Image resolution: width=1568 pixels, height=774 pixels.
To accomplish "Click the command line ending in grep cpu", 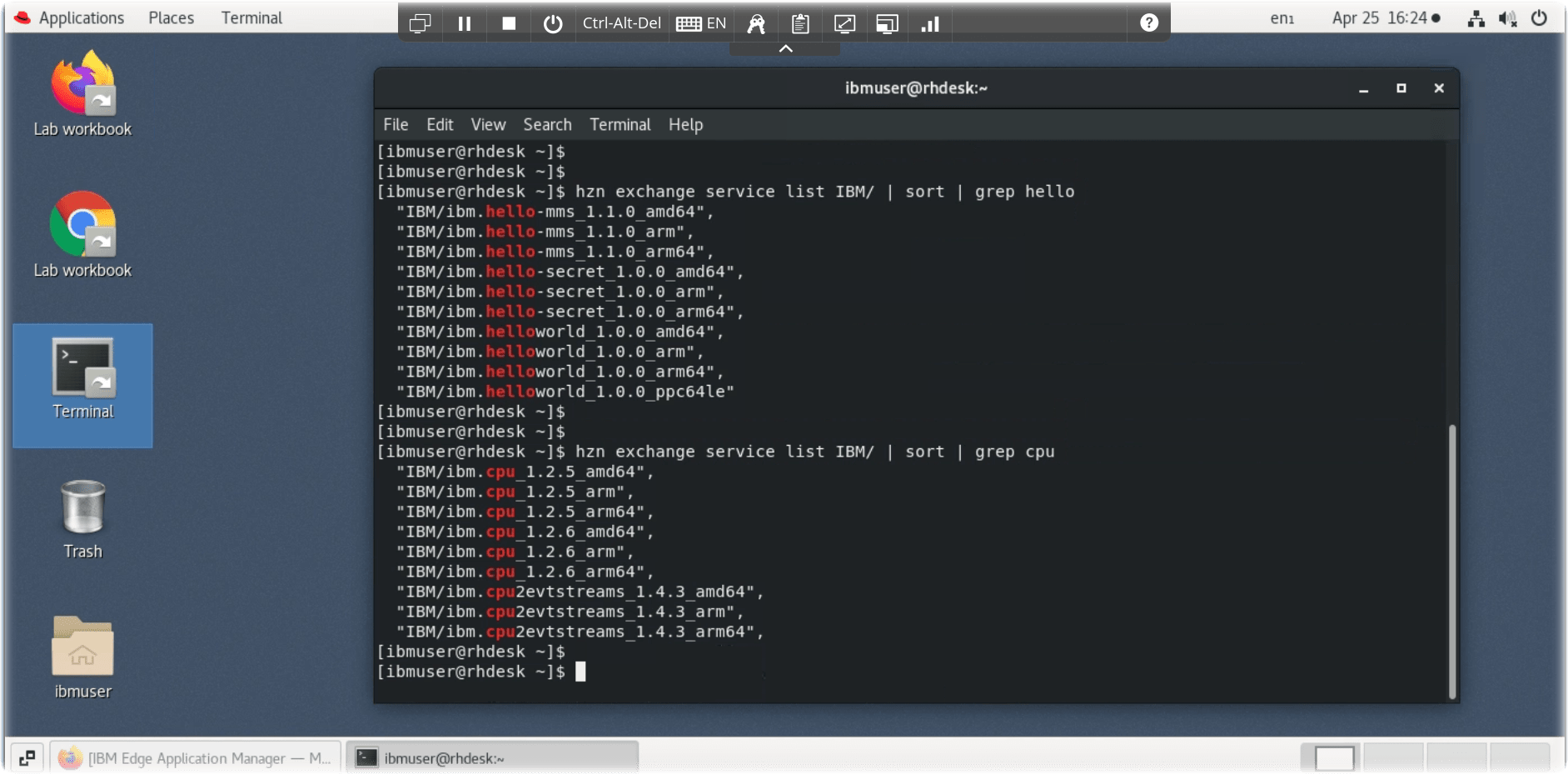I will [x=716, y=452].
